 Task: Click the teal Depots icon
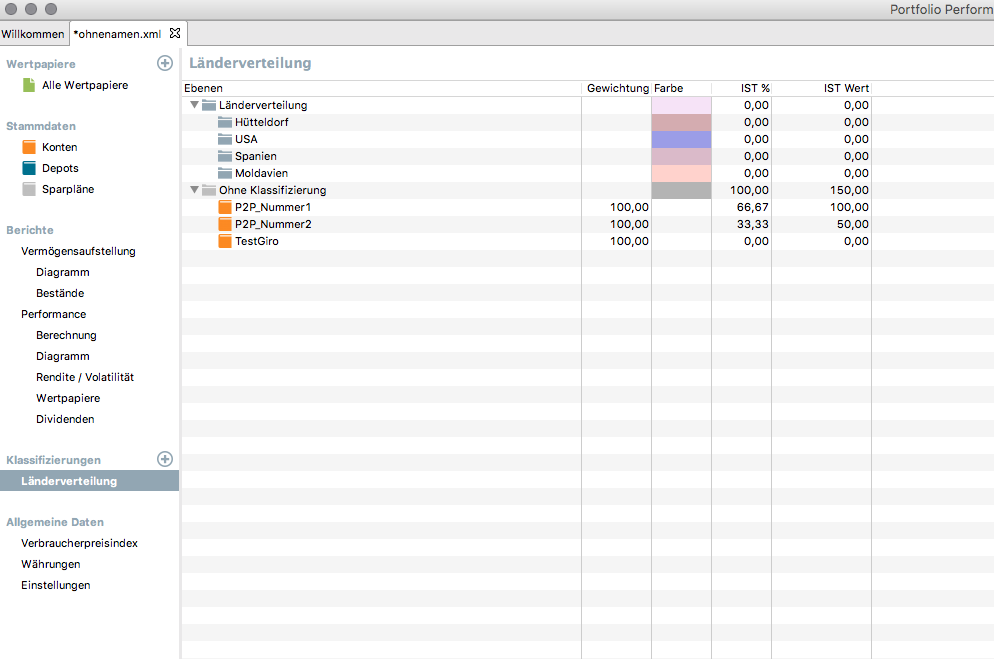29,168
